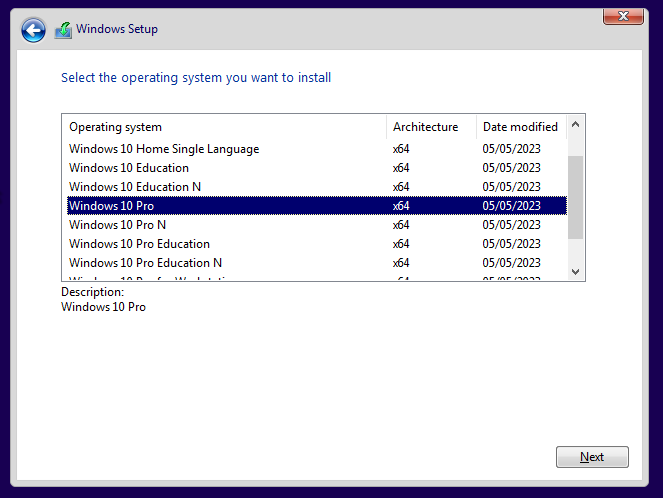
Task: Click date in Windows 10 Pro Education N row
Action: tap(511, 263)
